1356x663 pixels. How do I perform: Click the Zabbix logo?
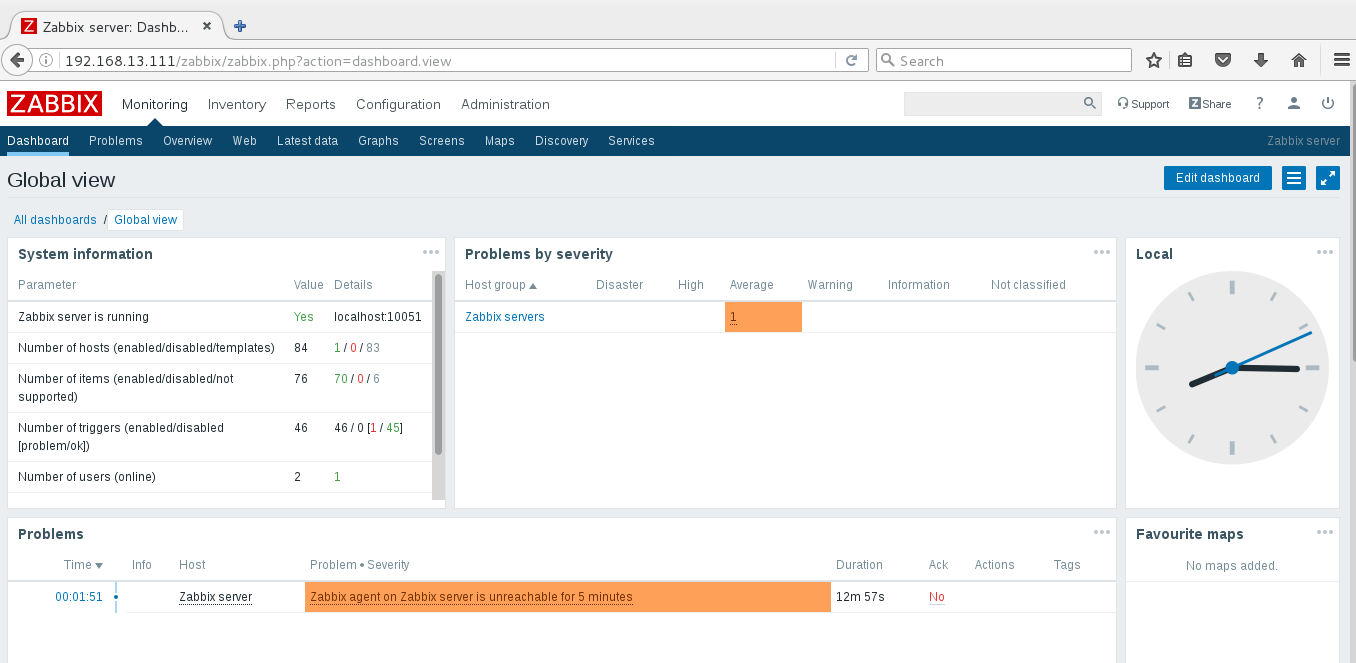54,104
